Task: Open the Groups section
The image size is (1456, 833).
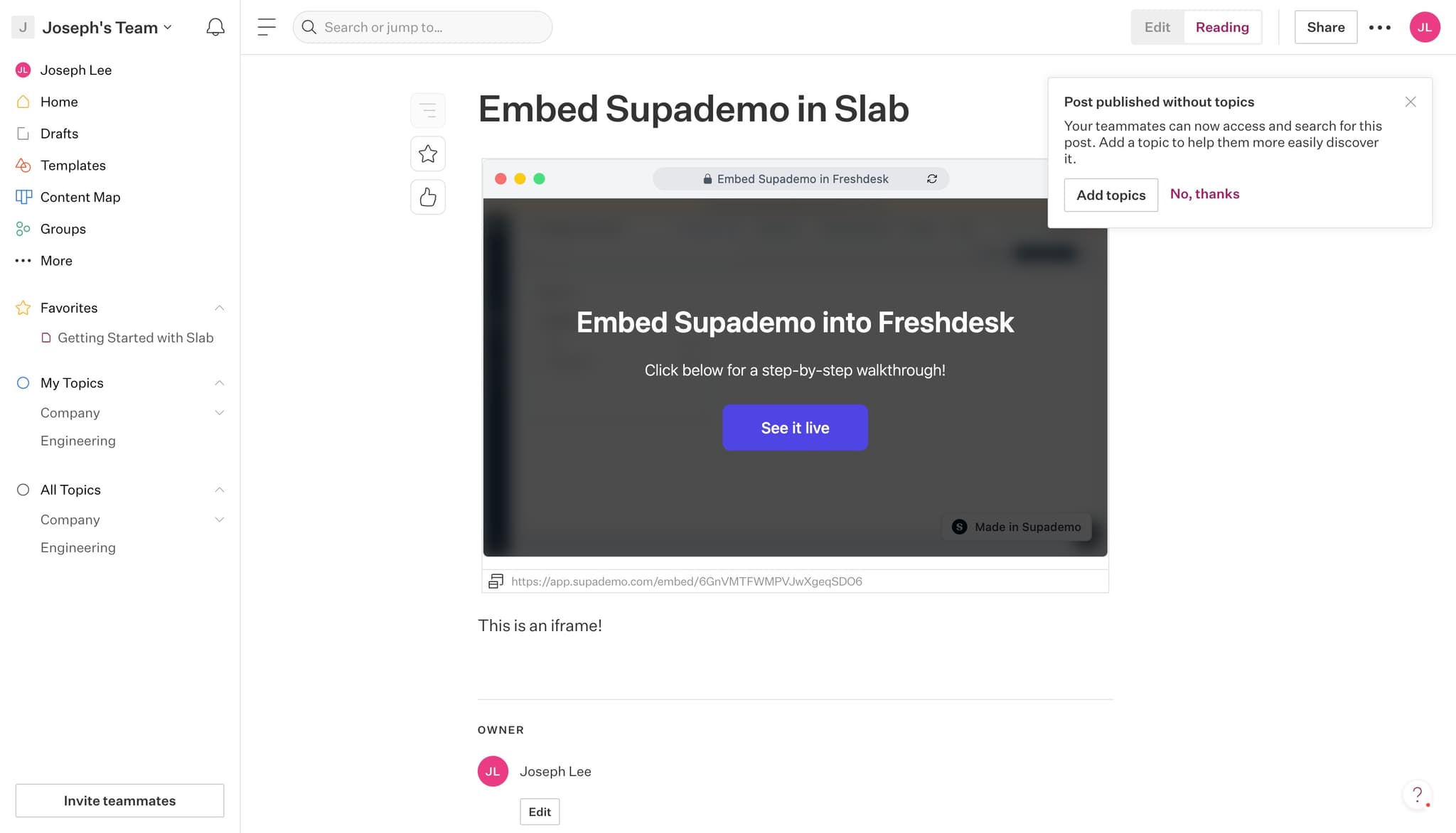Action: point(63,228)
